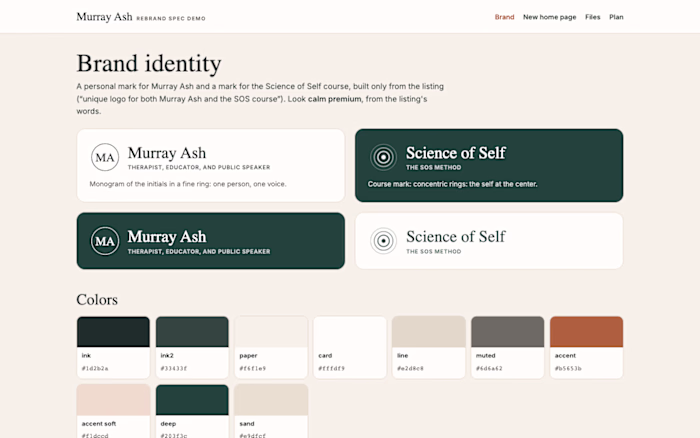The image size is (700, 438).
Task: Click the MA monogram on the dark green Murray Ash card
Action: 105,241
